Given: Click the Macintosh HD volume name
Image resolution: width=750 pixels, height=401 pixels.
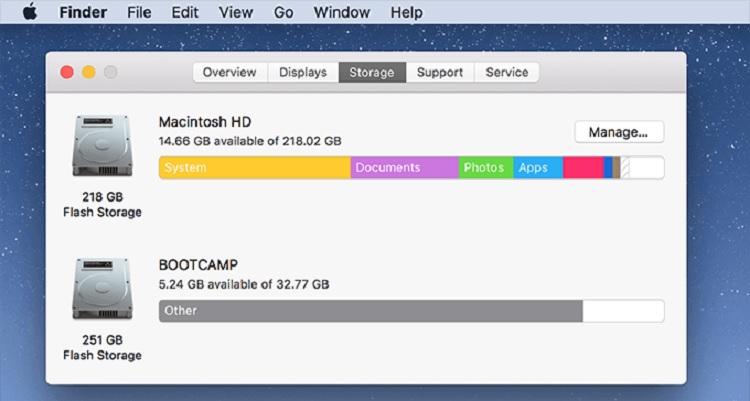Looking at the screenshot, I should coord(205,122).
